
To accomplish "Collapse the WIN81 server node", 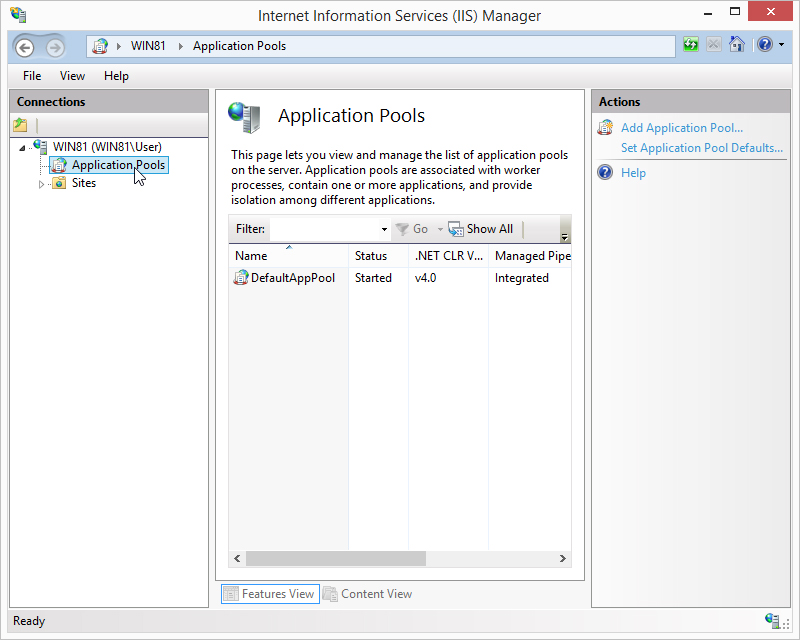I will (x=22, y=148).
